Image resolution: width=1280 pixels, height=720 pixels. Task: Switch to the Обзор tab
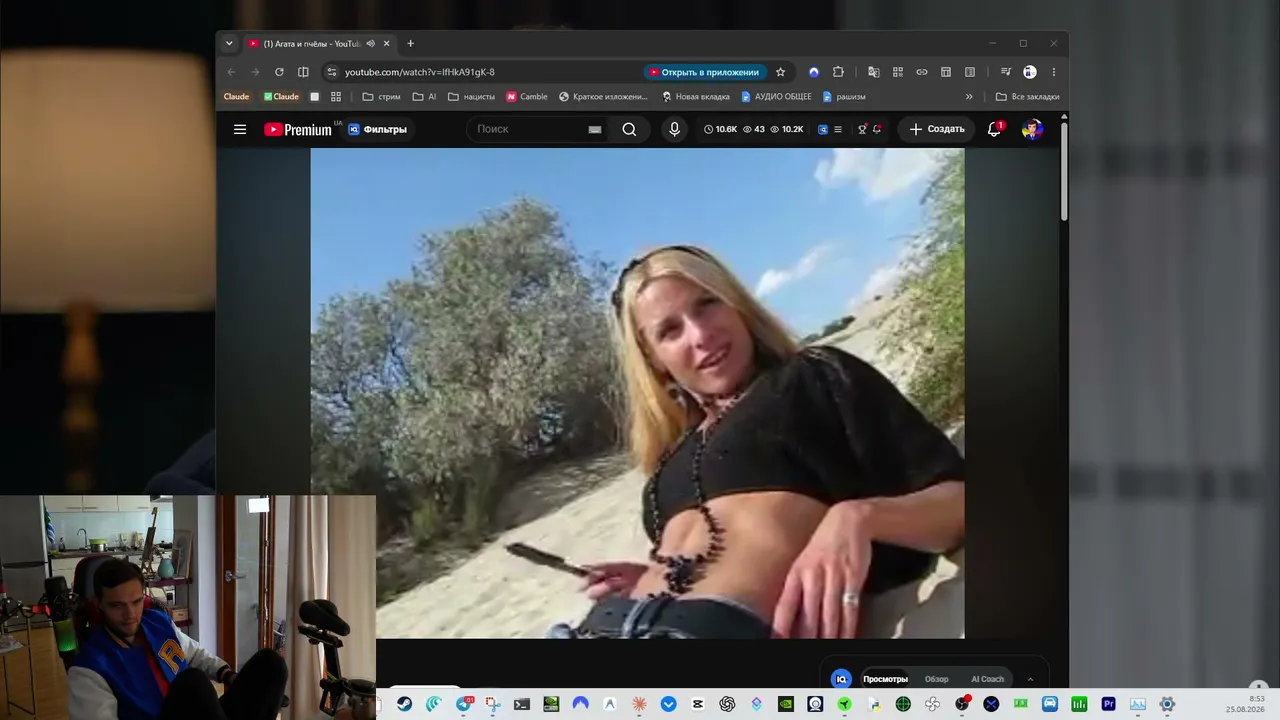coord(936,679)
